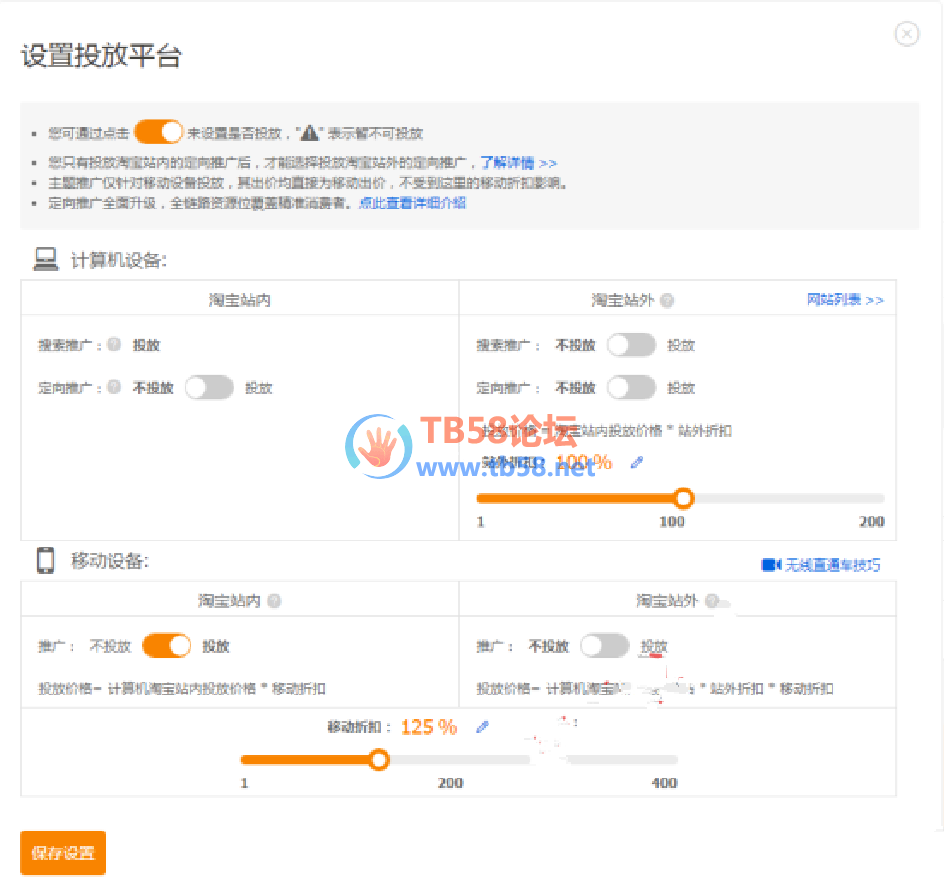Open 网站列表 >> link
This screenshot has width=944, height=893.
pos(845,300)
